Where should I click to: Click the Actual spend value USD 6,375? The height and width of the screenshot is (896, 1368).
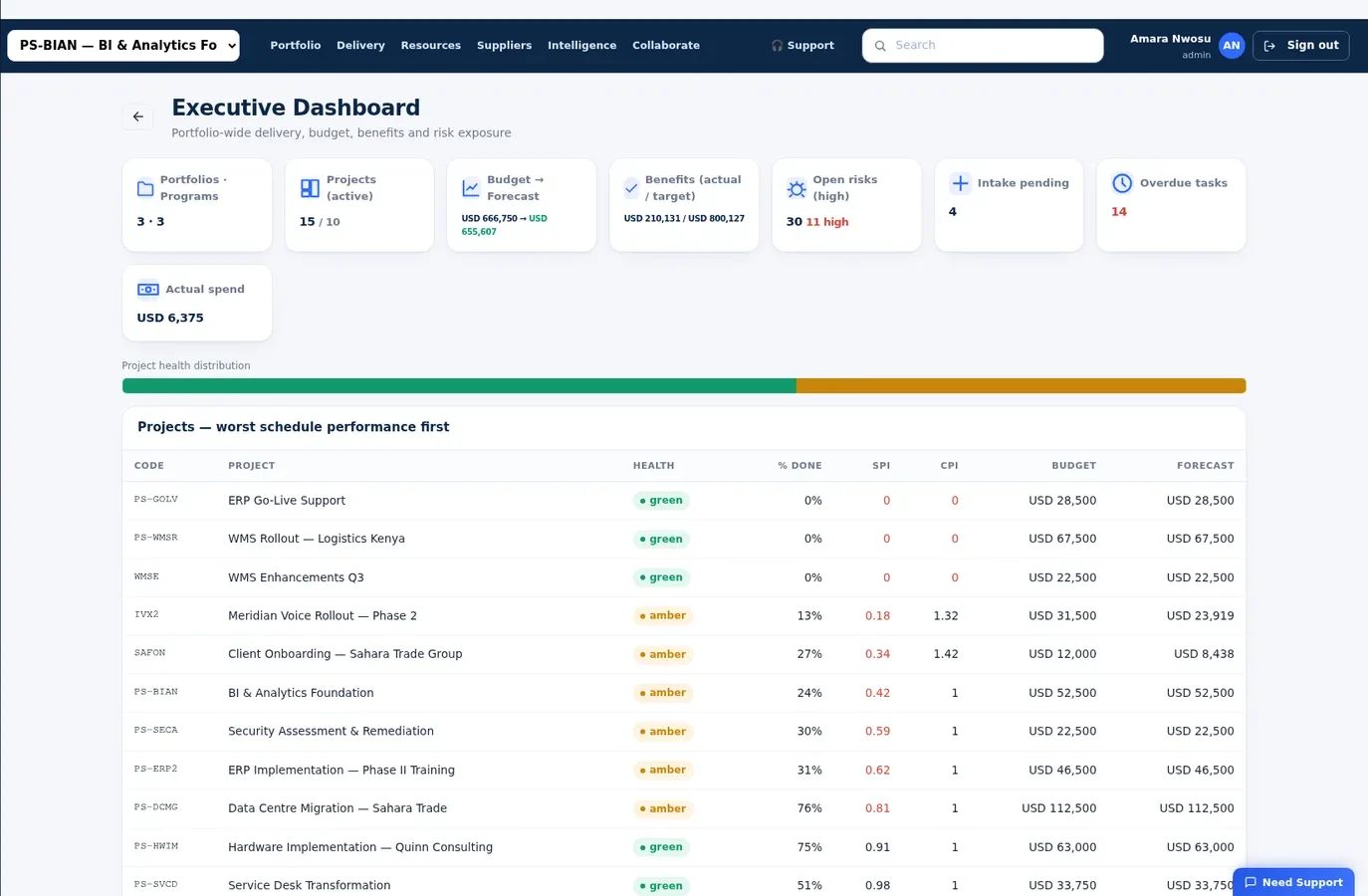click(x=170, y=319)
